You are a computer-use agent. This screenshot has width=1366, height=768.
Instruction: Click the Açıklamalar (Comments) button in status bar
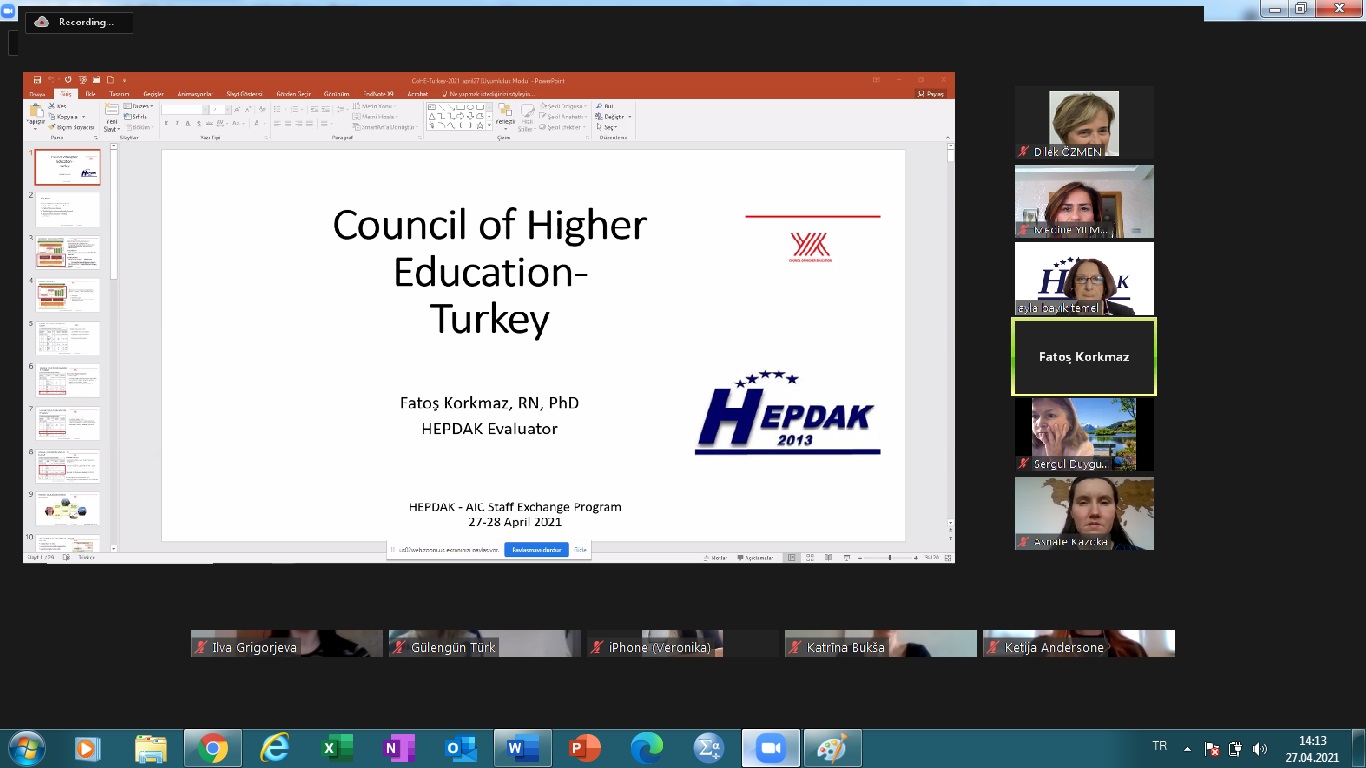click(x=755, y=558)
